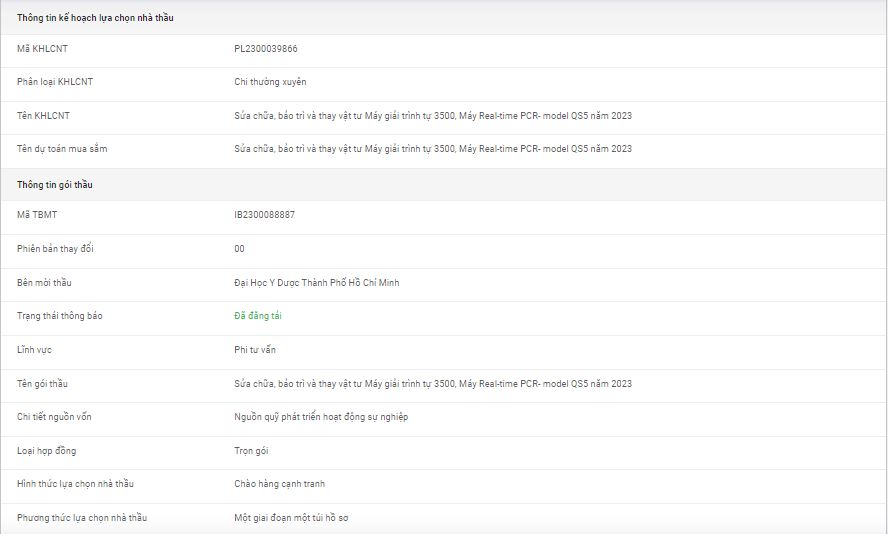The width and height of the screenshot is (888, 539).
Task: Click the "Mã TBMT" label
Action: pyautogui.click(x=37, y=215)
